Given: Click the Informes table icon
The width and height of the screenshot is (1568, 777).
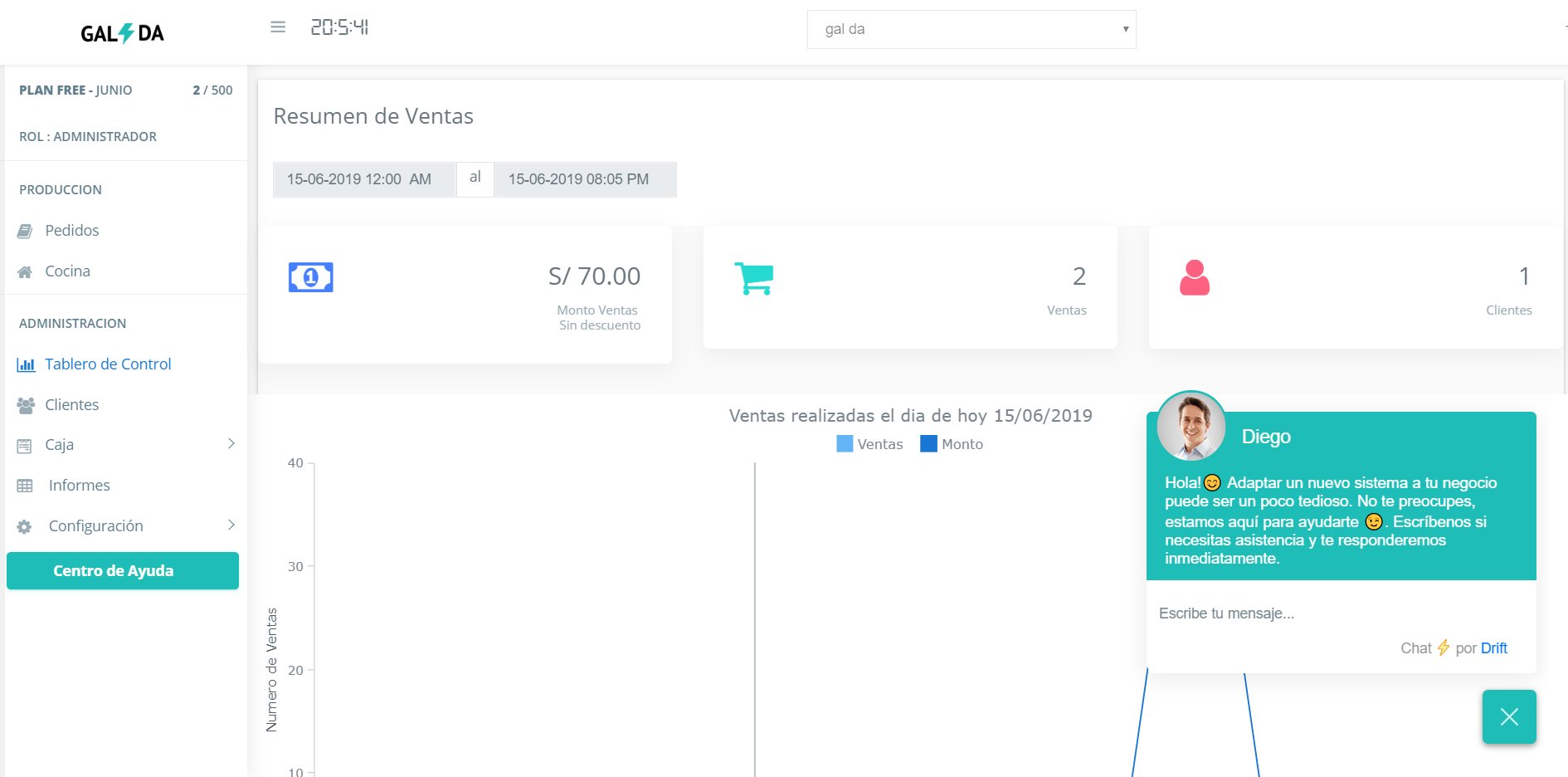Looking at the screenshot, I should pos(25,486).
